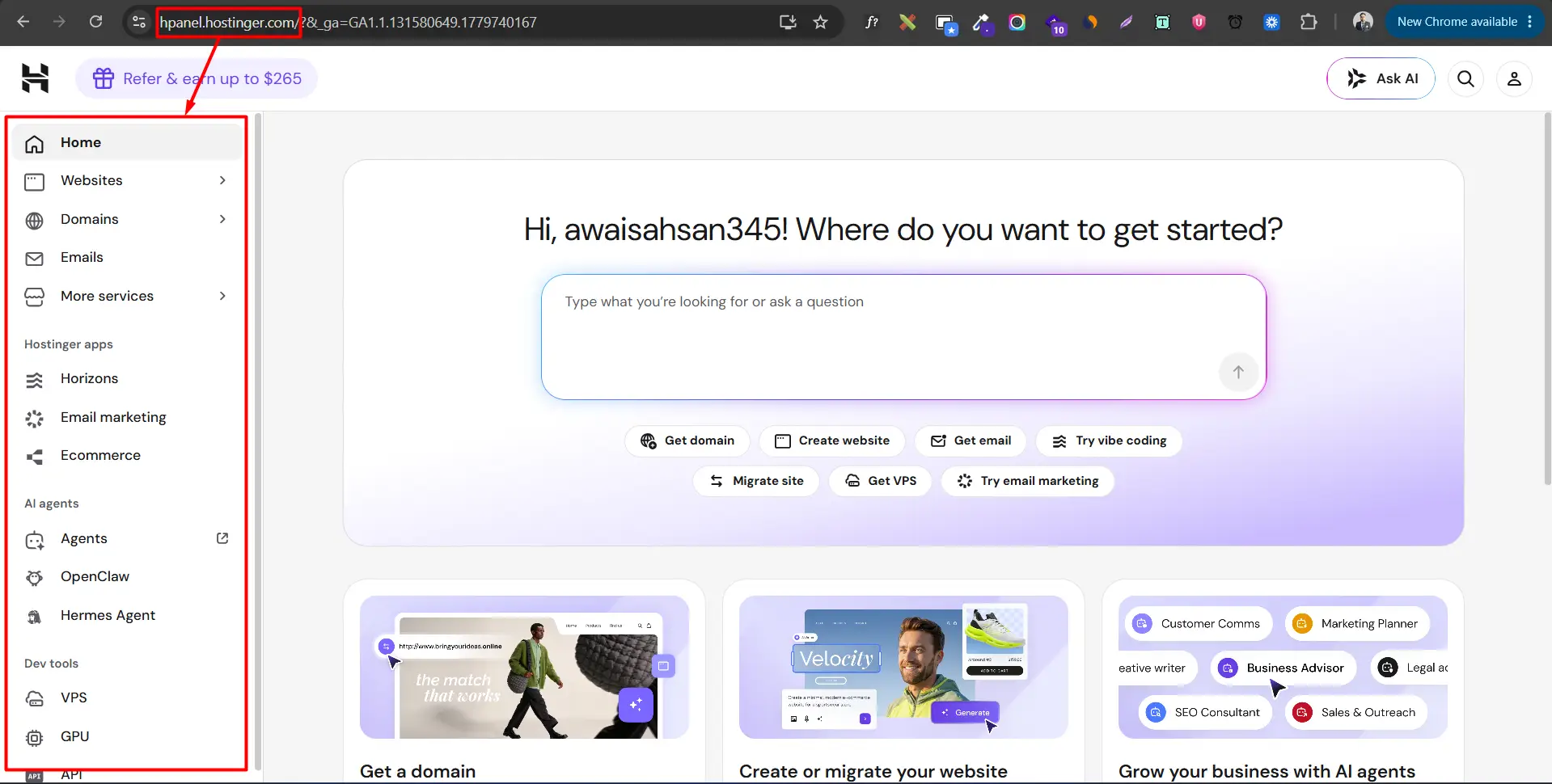Click the install app icon in address bar
This screenshot has height=784, width=1552.
pos(788,22)
